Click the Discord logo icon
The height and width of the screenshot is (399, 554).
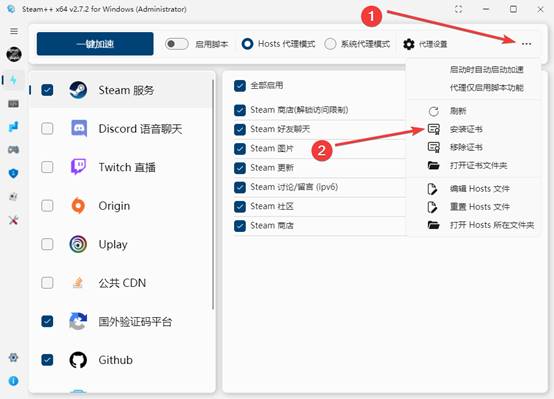click(78, 129)
